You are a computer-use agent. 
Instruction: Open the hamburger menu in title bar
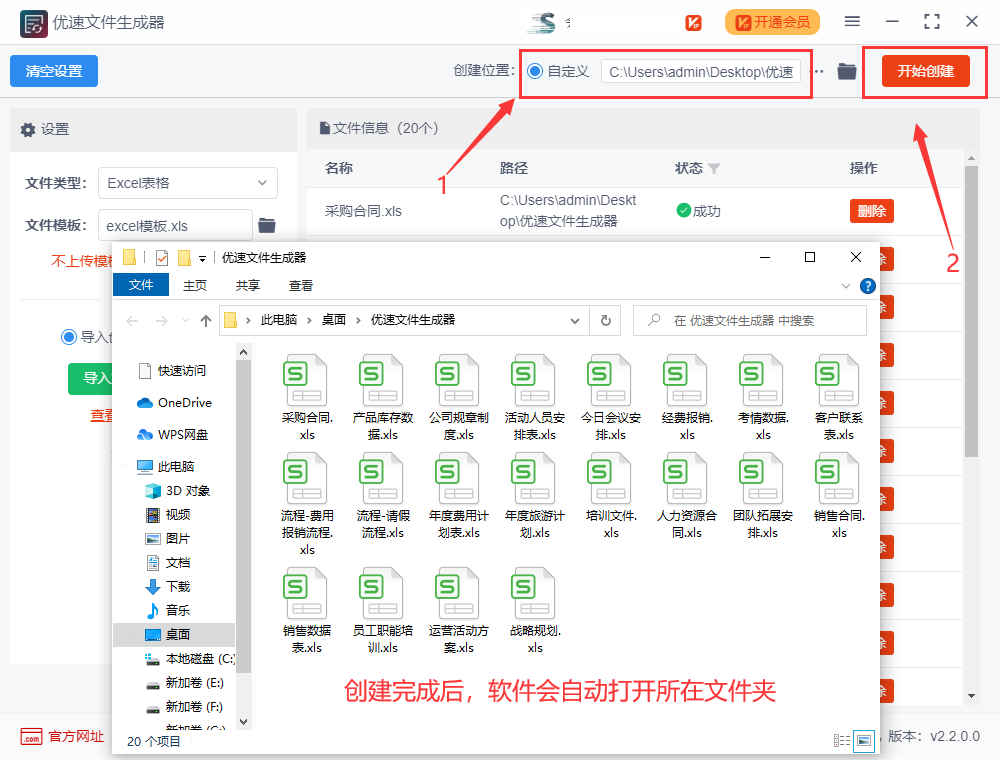tap(852, 22)
